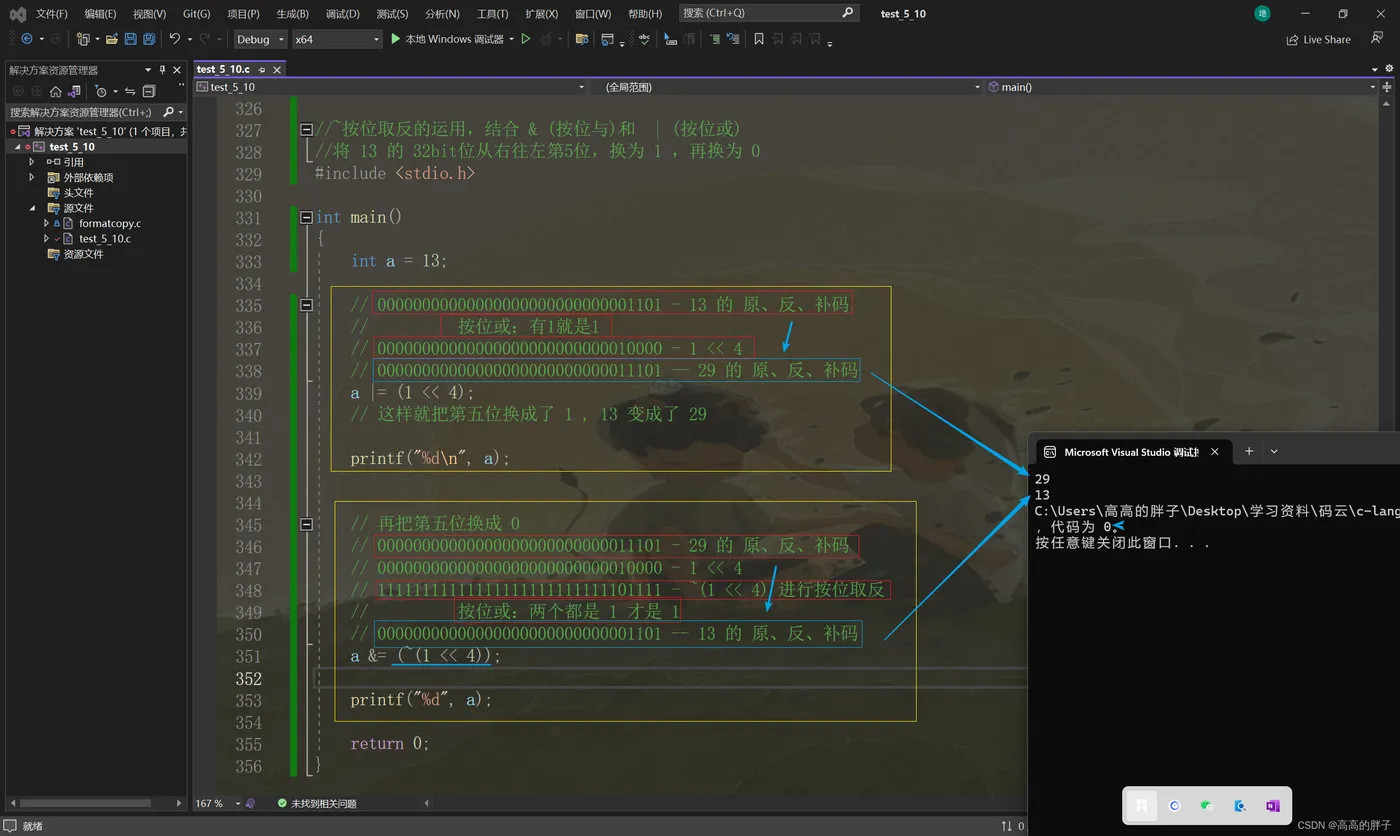Click the navigate backward arrow icon

coord(27,39)
